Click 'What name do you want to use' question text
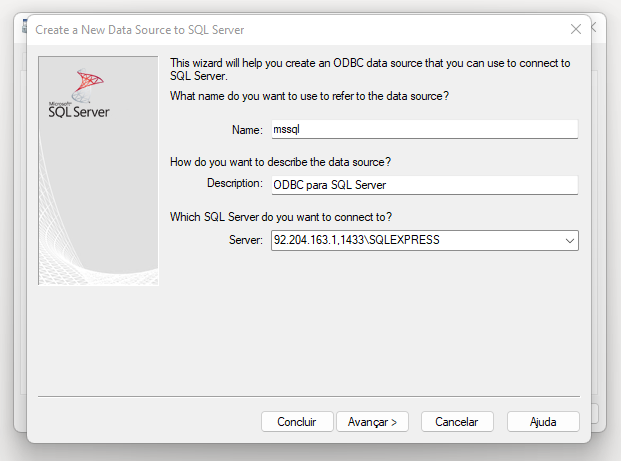 tap(309, 96)
